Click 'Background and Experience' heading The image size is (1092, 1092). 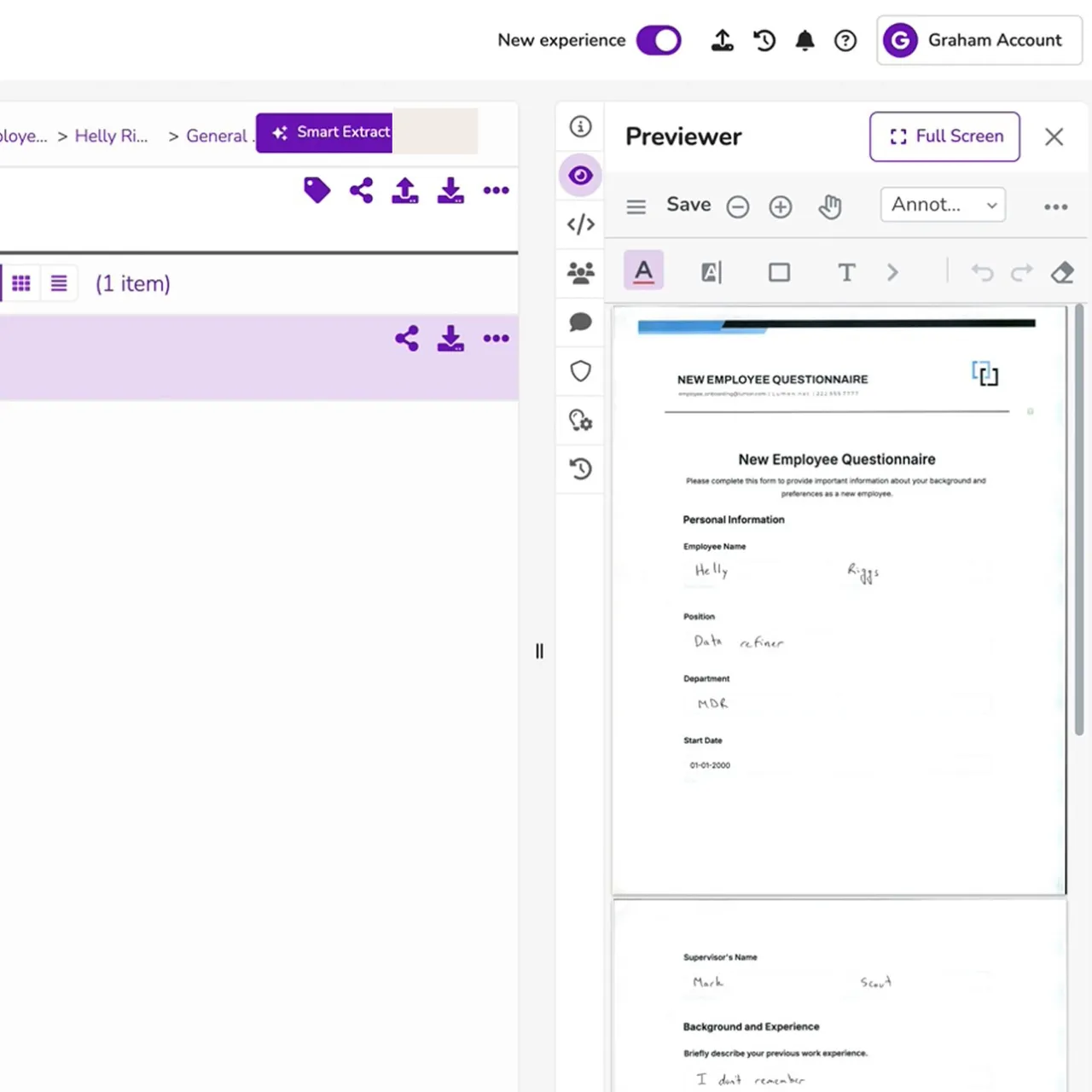pyautogui.click(x=751, y=1026)
